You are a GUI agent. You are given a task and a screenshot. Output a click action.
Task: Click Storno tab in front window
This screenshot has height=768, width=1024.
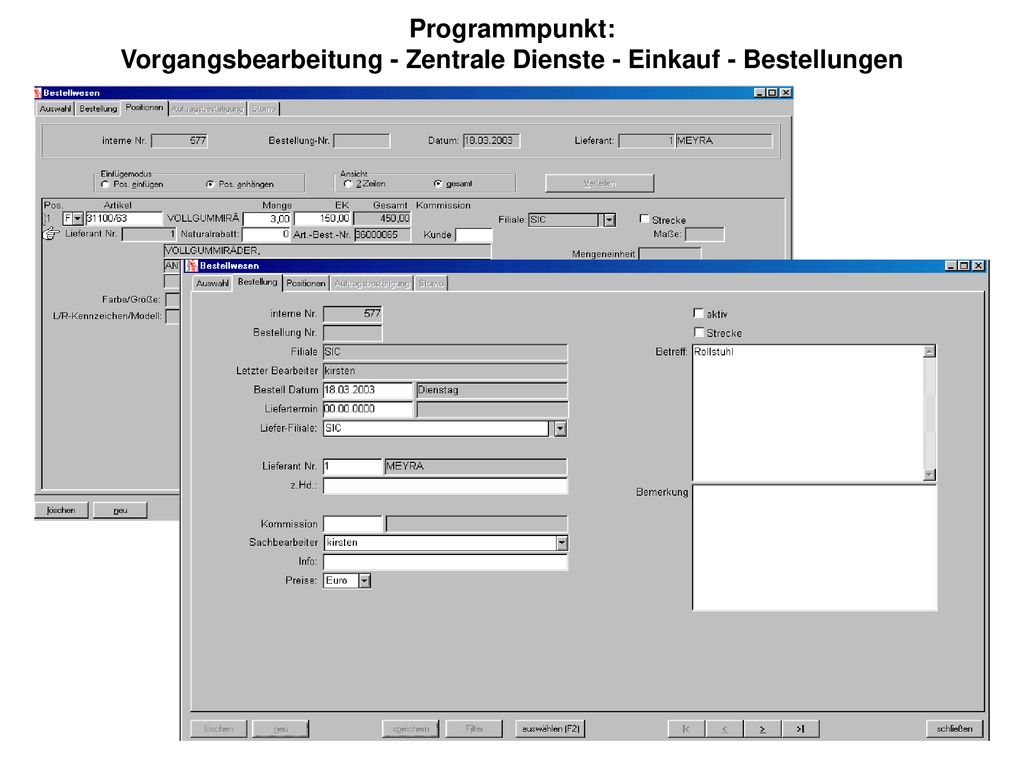point(431,283)
